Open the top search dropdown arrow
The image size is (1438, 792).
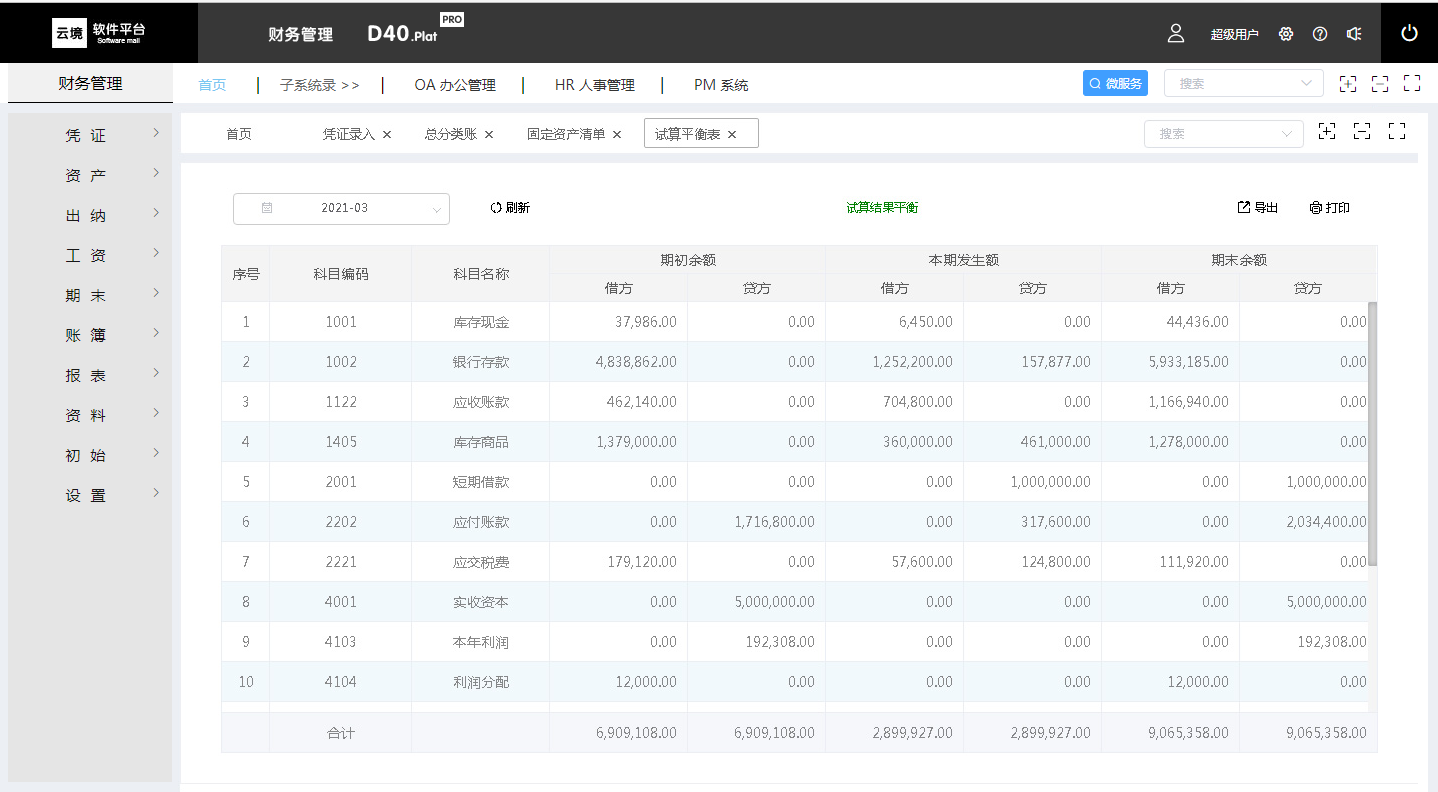(x=1306, y=84)
